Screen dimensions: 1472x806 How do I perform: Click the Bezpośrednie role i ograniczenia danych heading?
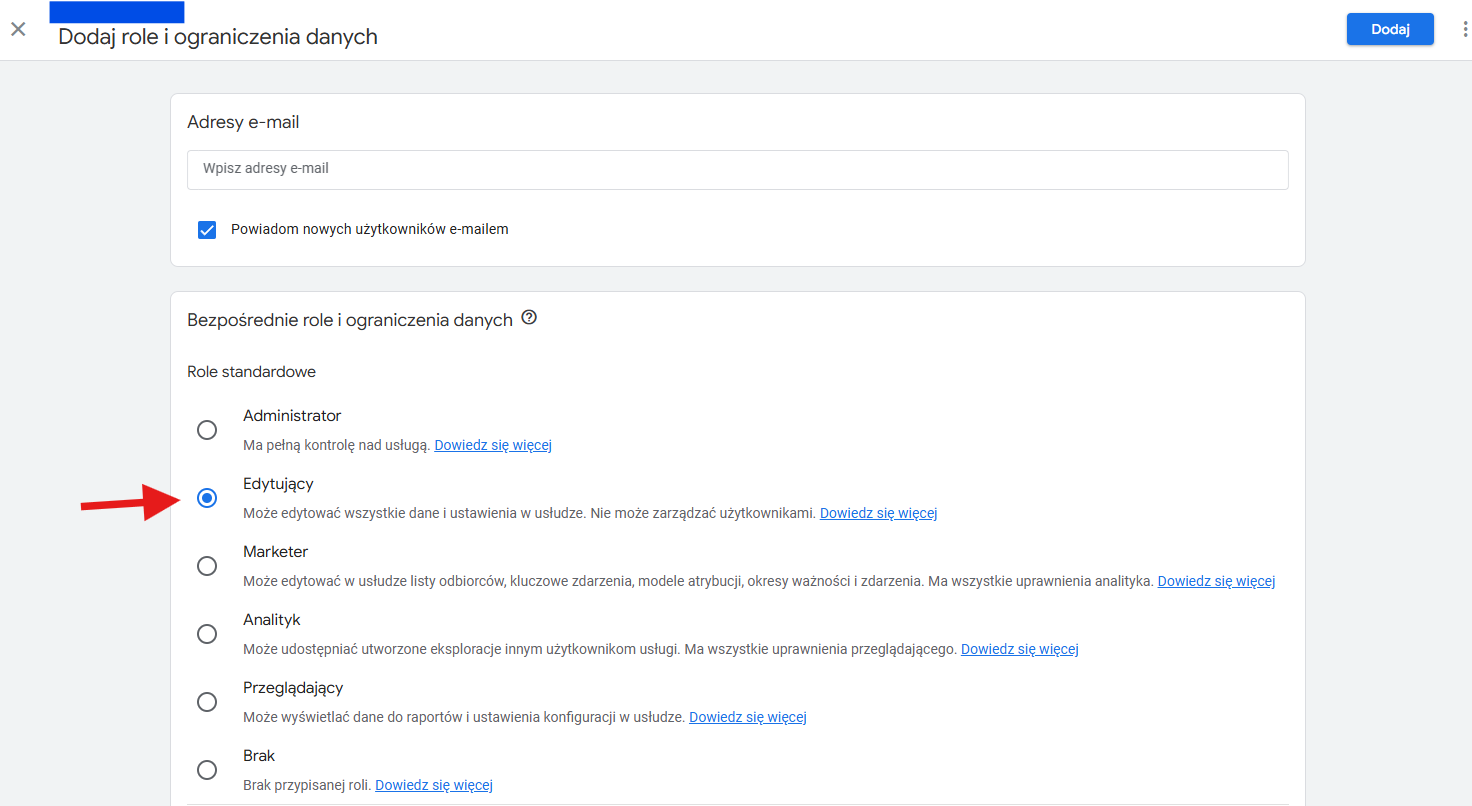pos(350,320)
